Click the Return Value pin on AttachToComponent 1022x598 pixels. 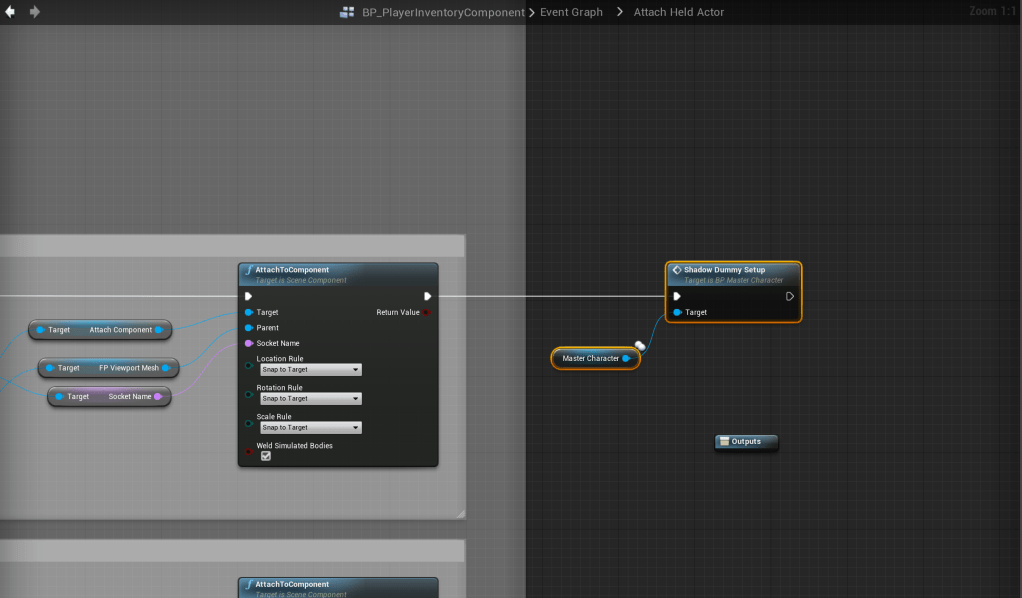point(426,312)
